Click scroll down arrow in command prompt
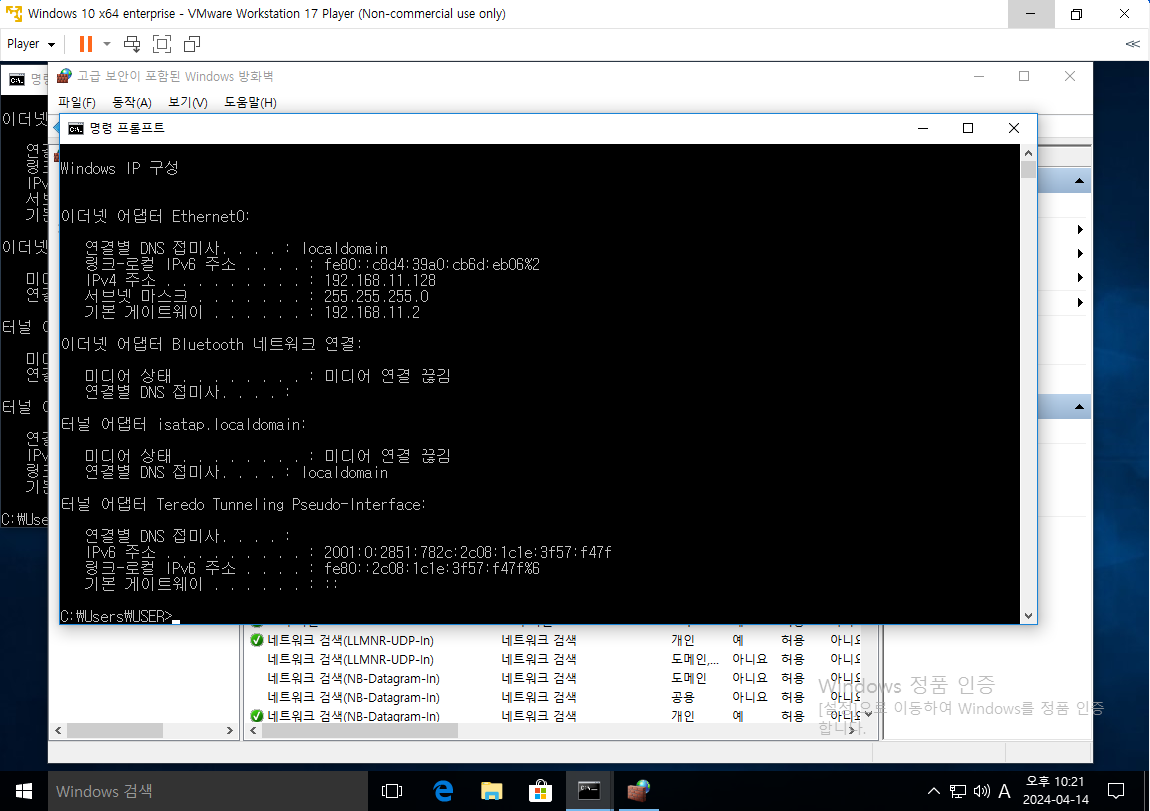 click(1028, 616)
